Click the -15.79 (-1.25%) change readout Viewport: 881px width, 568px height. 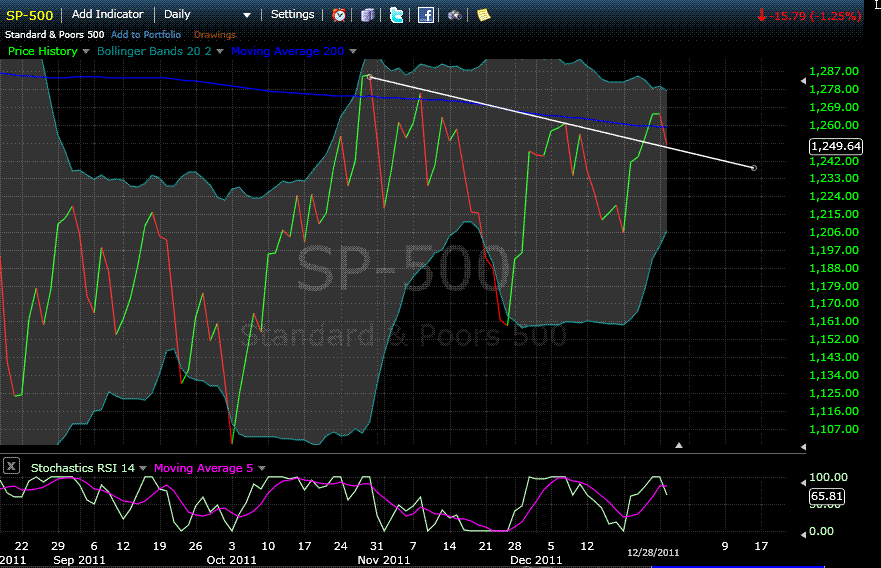[x=809, y=16]
